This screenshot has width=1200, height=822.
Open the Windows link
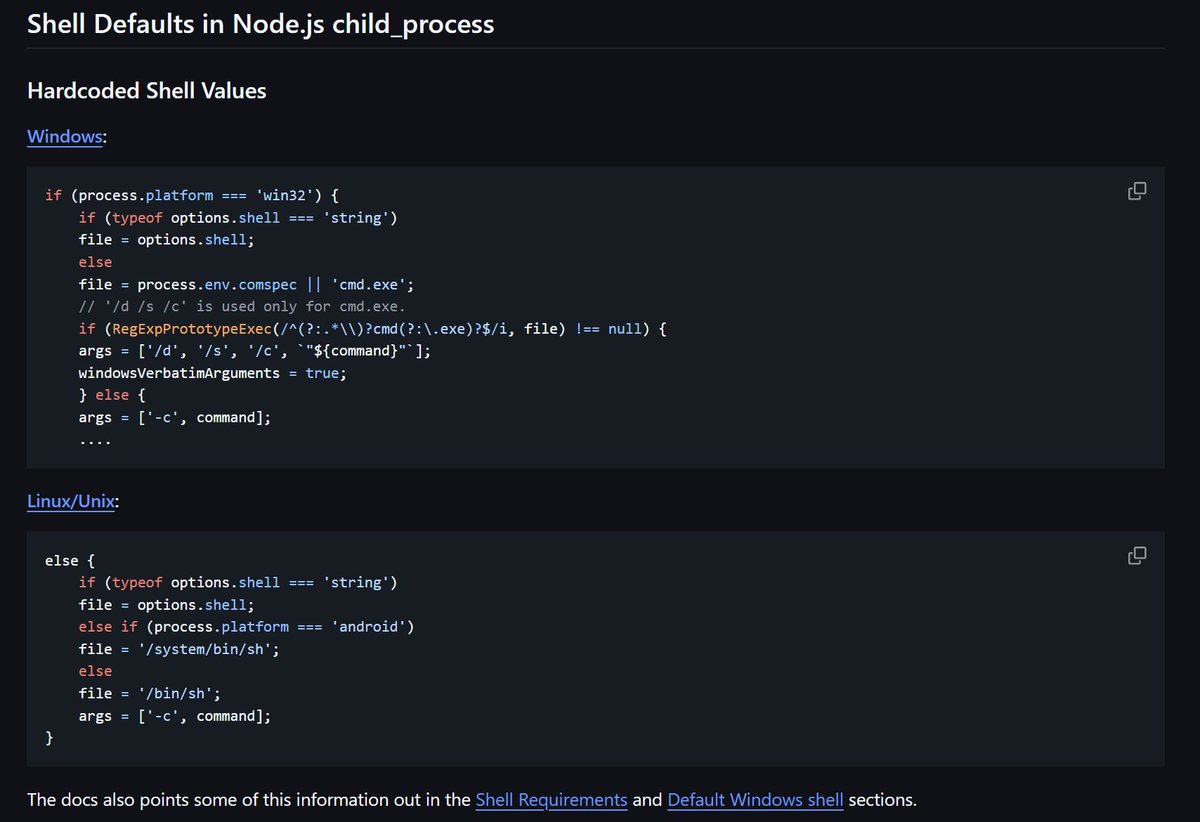[65, 136]
